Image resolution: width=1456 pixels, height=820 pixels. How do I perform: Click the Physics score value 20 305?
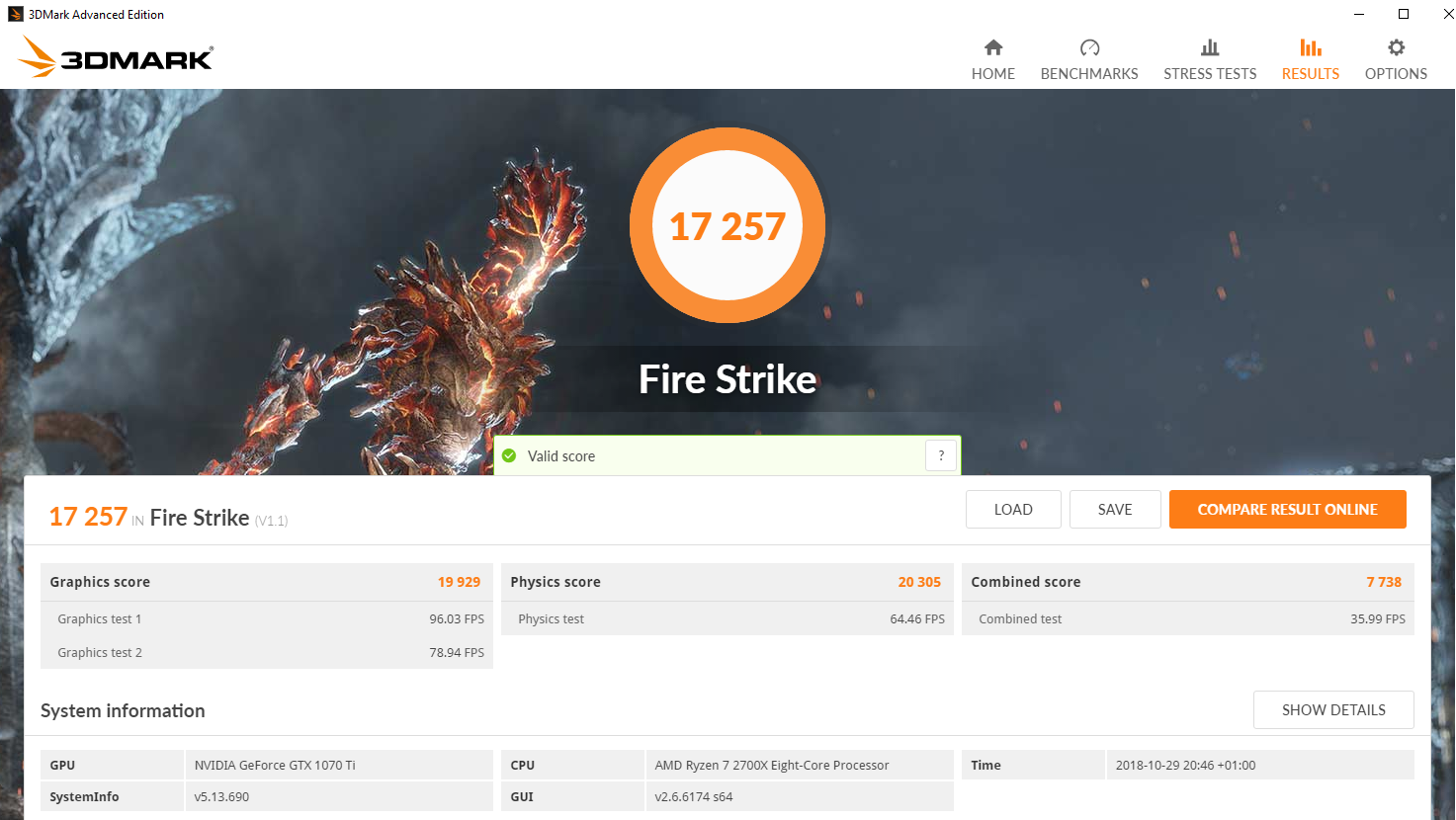919,582
